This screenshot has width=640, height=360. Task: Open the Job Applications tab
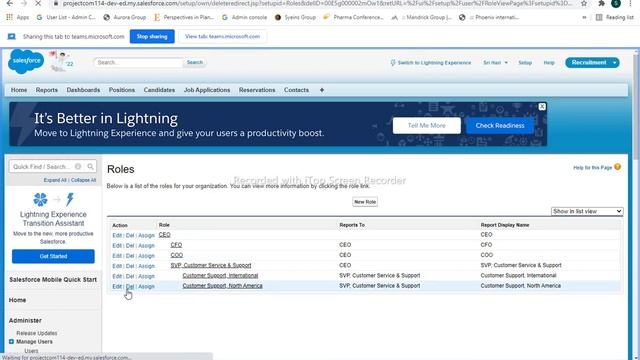[207, 90]
